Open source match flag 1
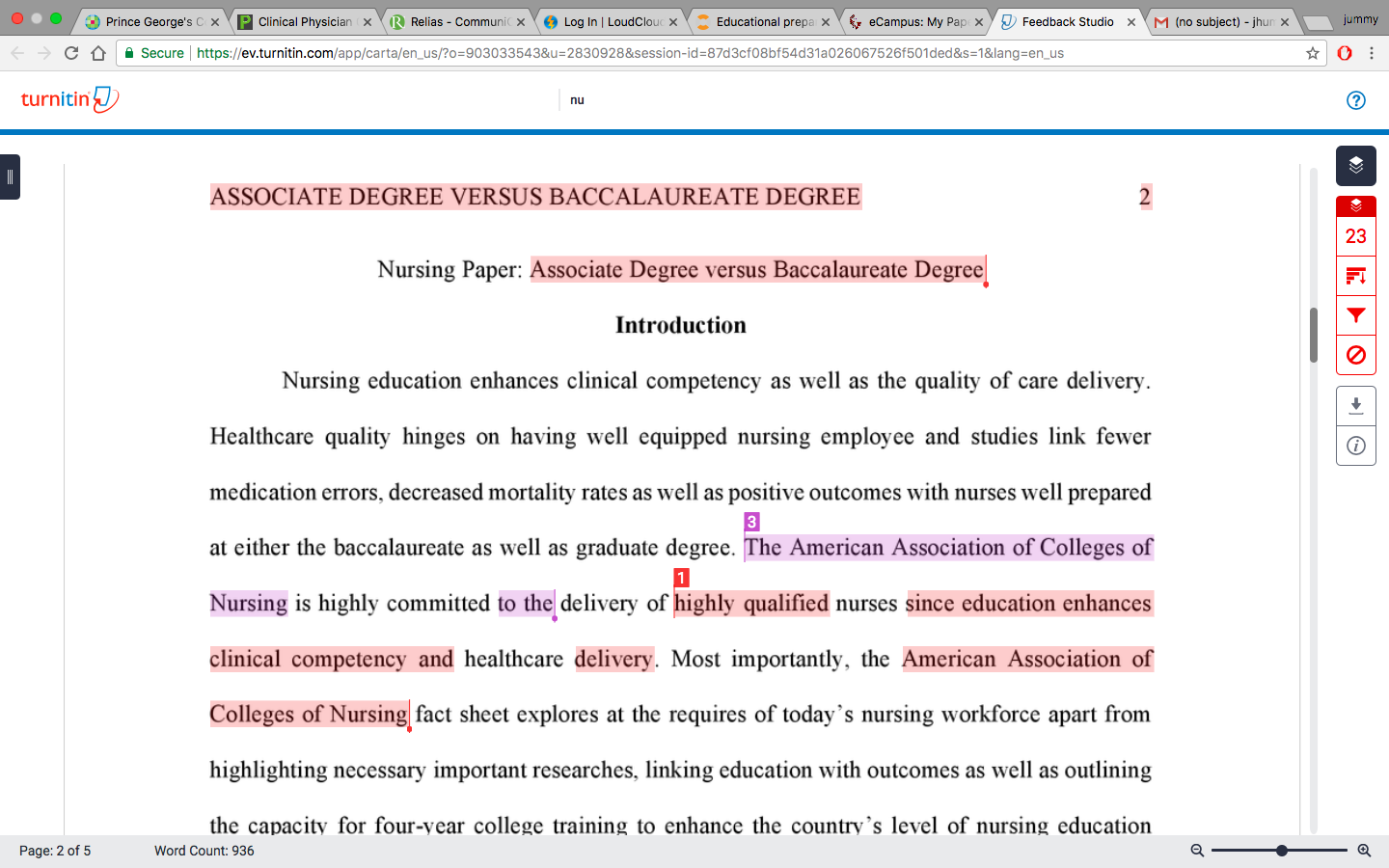Viewport: 1389px width, 868px height. tap(681, 578)
